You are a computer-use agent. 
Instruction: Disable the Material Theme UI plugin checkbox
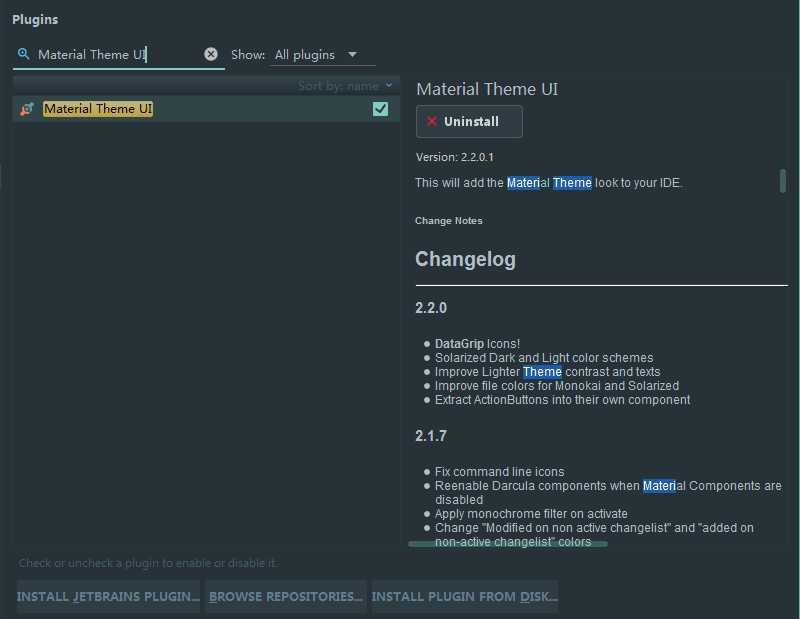380,109
